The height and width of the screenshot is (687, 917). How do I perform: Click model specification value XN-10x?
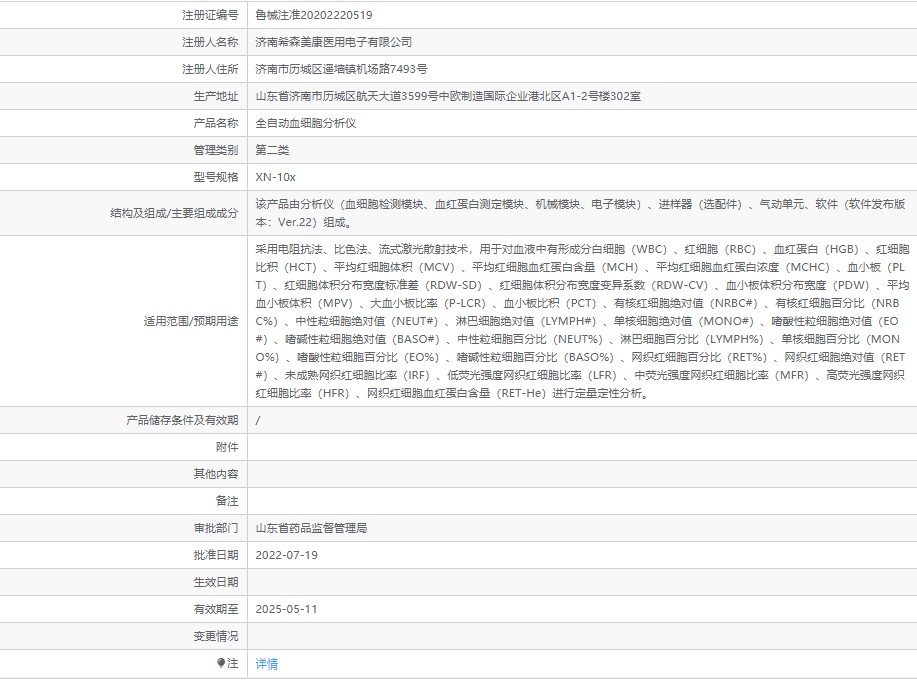coord(275,177)
